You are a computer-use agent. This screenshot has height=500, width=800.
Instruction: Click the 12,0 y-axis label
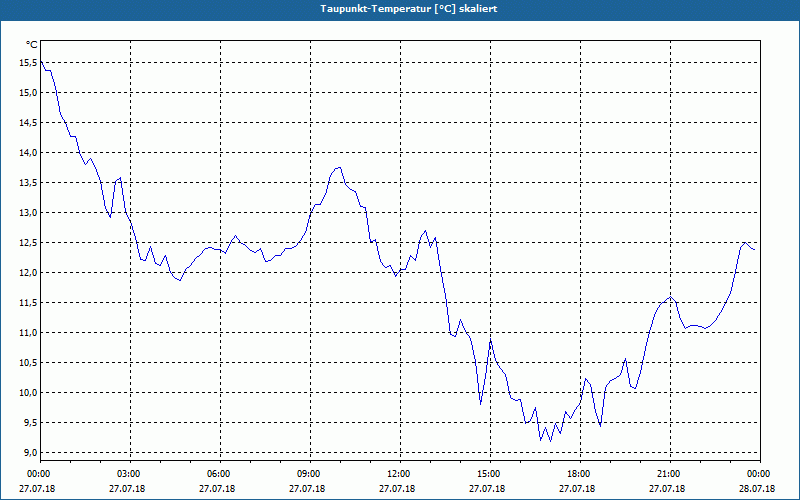(29, 273)
